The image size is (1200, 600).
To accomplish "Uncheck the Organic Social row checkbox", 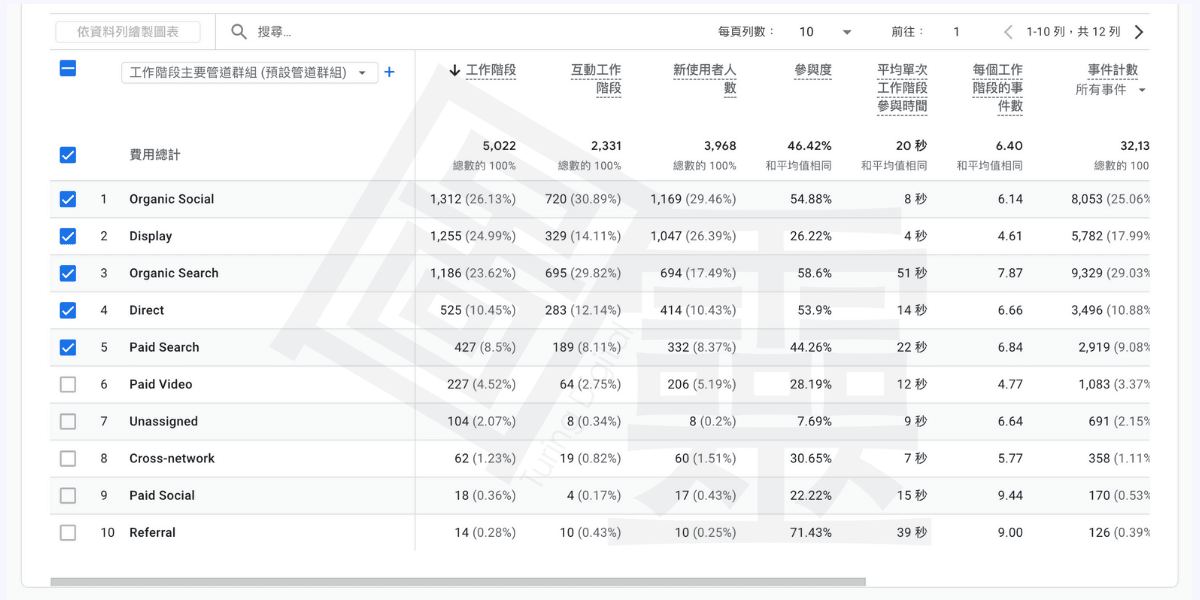I will (68, 199).
